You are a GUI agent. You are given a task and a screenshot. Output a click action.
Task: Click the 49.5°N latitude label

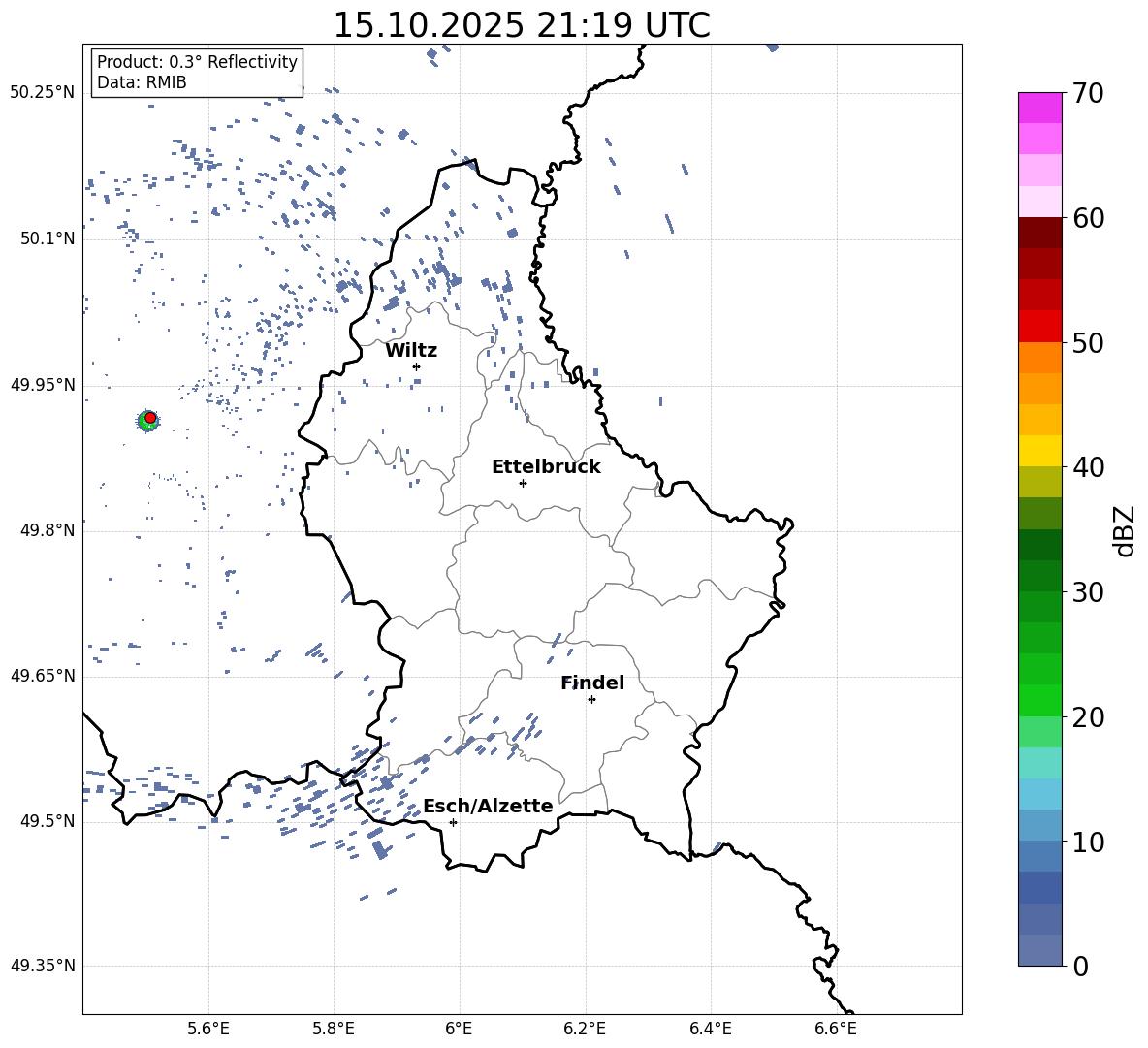(x=47, y=821)
